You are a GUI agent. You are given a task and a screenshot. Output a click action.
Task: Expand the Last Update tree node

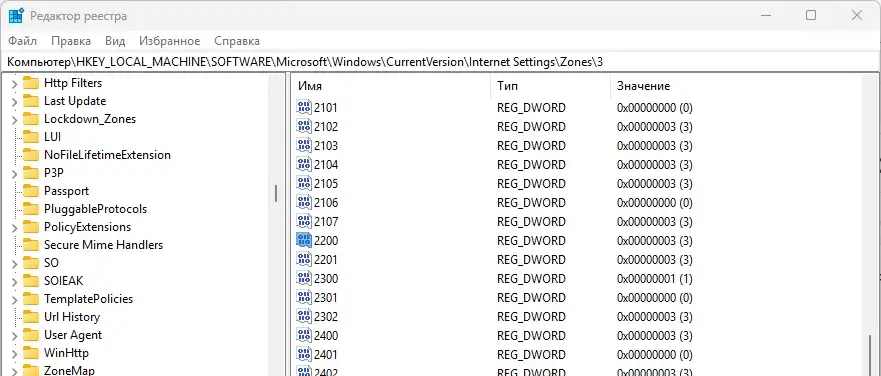14,102
